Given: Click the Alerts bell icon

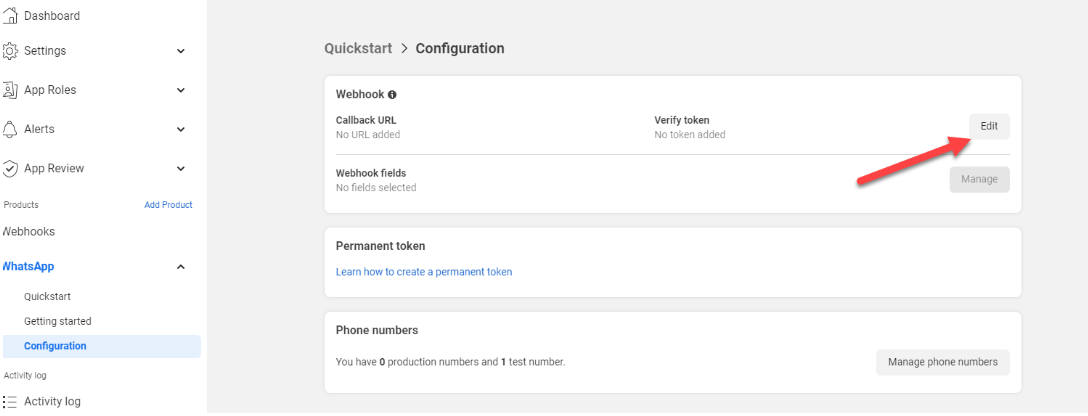Looking at the screenshot, I should pyautogui.click(x=10, y=129).
